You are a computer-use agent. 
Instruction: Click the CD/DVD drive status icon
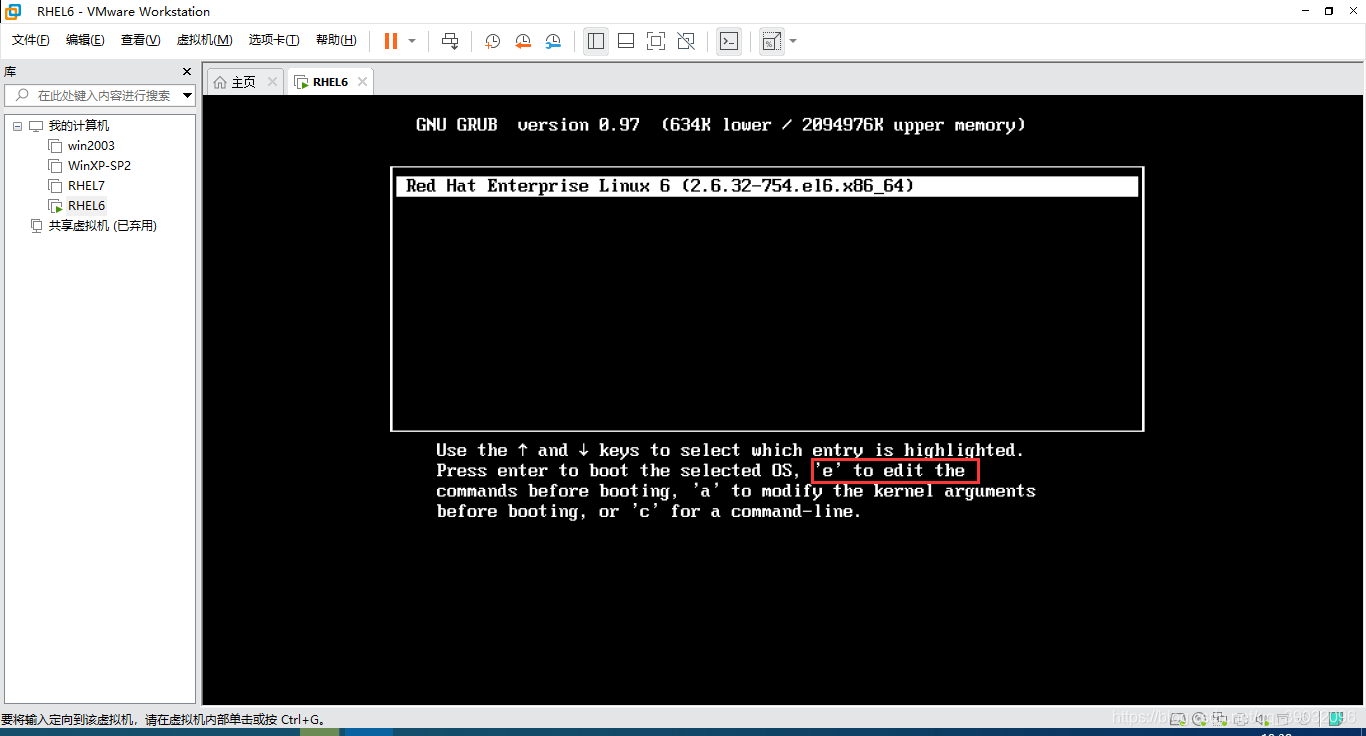1199,718
